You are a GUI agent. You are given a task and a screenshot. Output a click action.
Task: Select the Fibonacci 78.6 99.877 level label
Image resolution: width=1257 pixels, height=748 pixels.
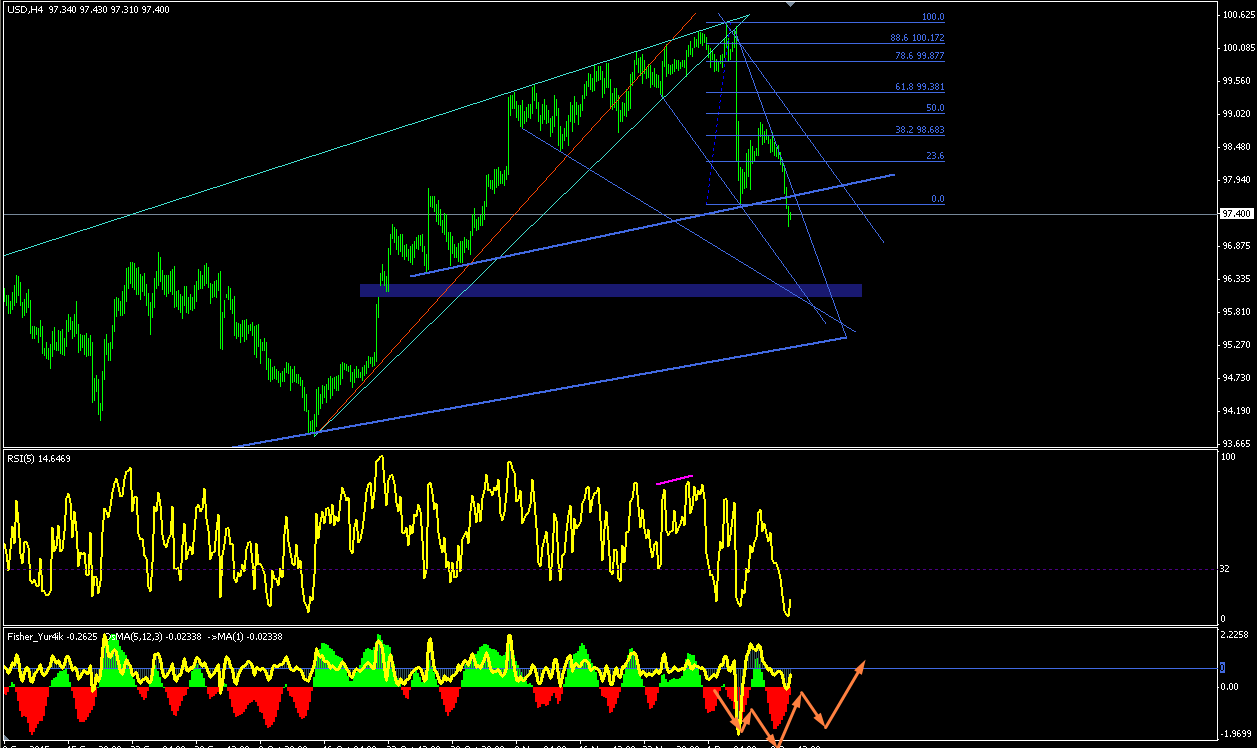pyautogui.click(x=920, y=57)
